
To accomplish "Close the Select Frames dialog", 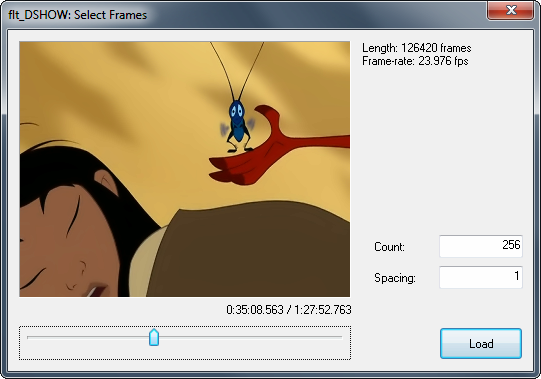I will click(x=511, y=10).
